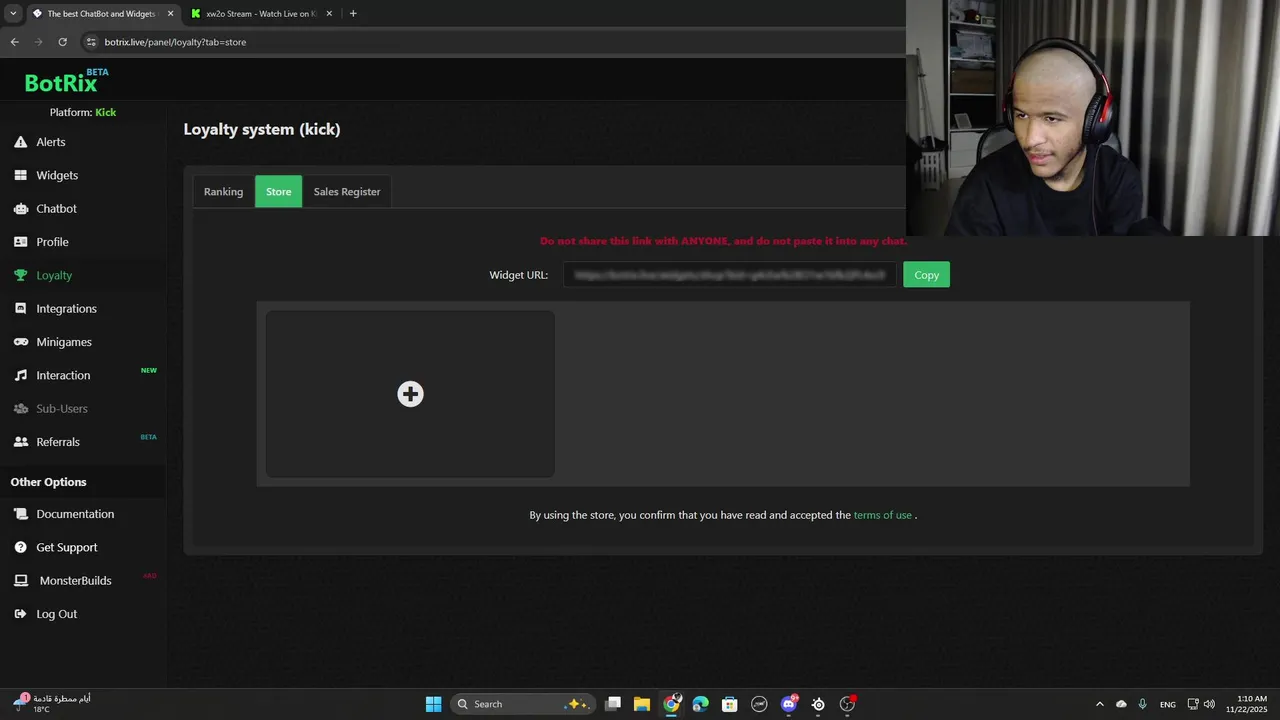Add a new store item with plus icon
The height and width of the screenshot is (720, 1280).
pyautogui.click(x=410, y=394)
